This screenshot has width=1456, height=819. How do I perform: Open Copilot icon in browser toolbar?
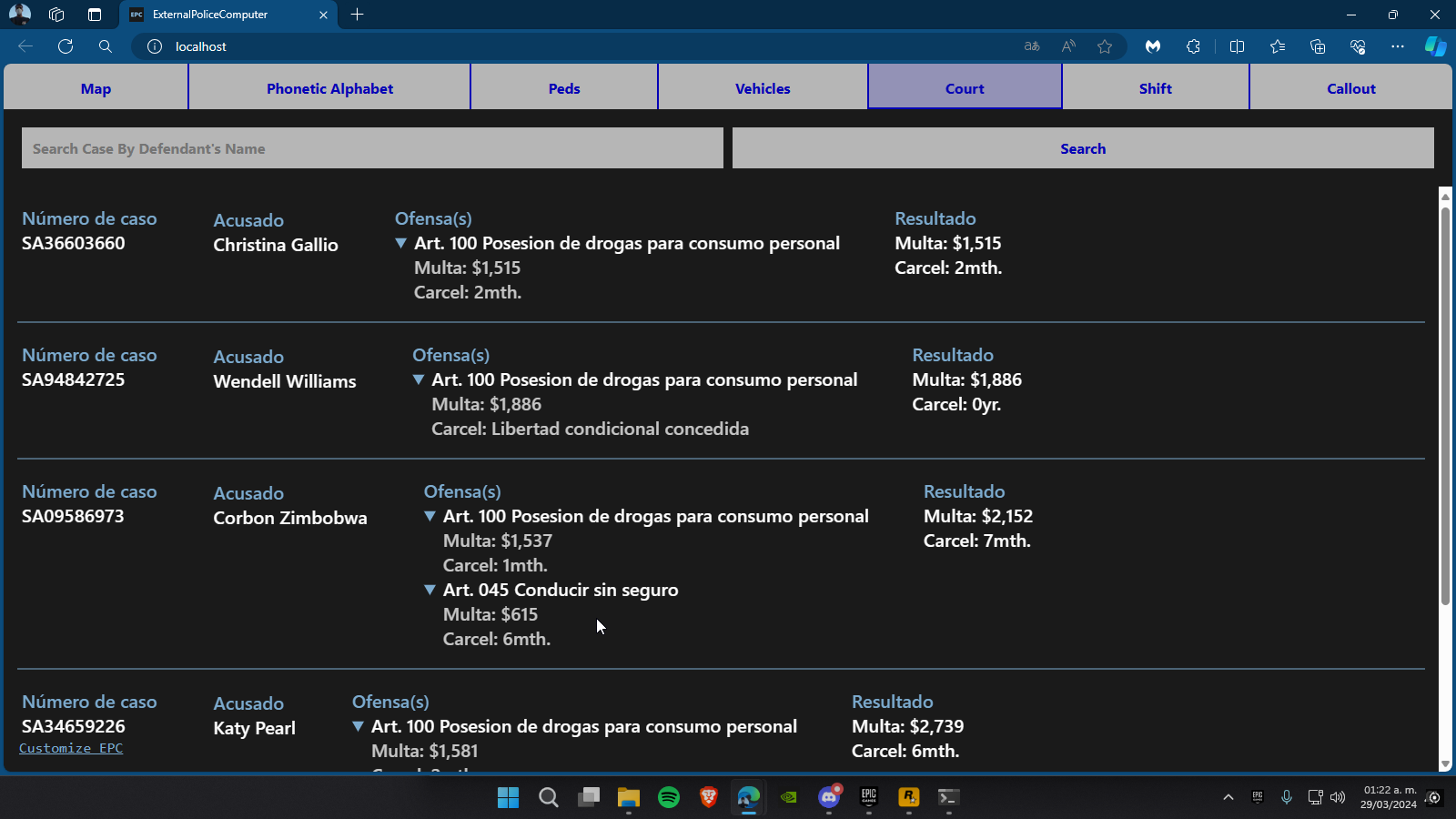coord(1435,46)
